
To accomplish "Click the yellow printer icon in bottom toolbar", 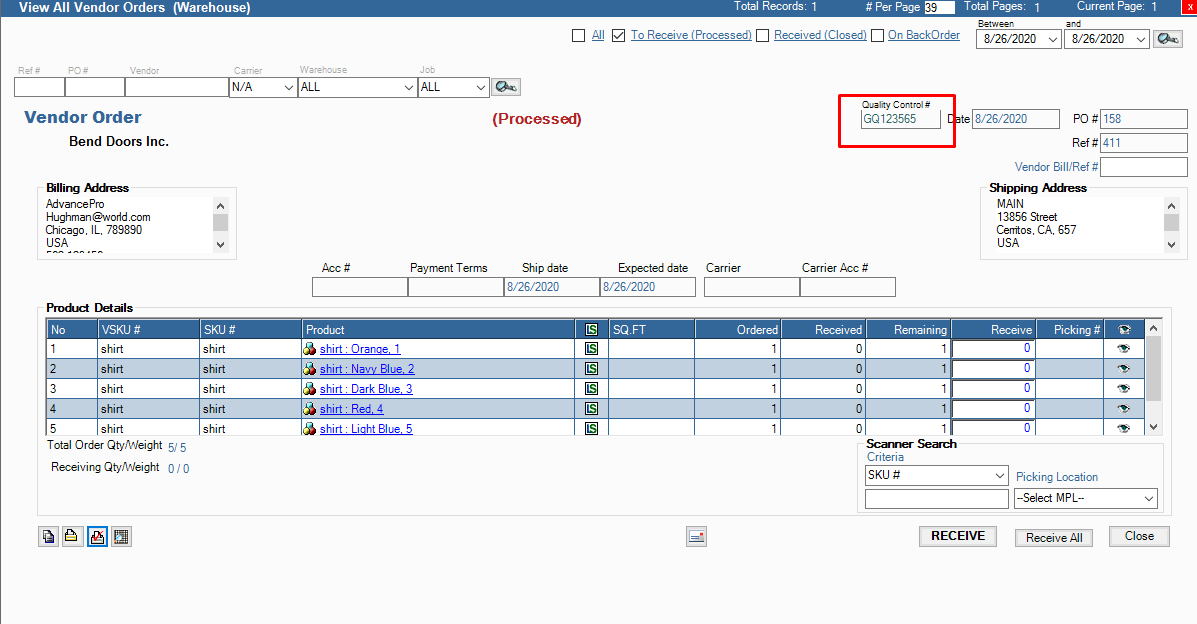I will pyautogui.click(x=72, y=537).
